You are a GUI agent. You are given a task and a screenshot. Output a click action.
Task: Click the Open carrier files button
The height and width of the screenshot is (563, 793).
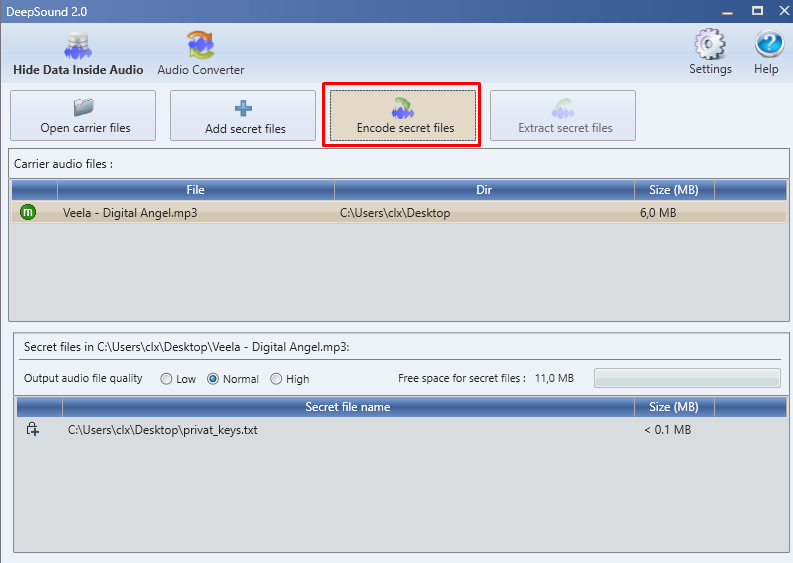click(x=83, y=116)
